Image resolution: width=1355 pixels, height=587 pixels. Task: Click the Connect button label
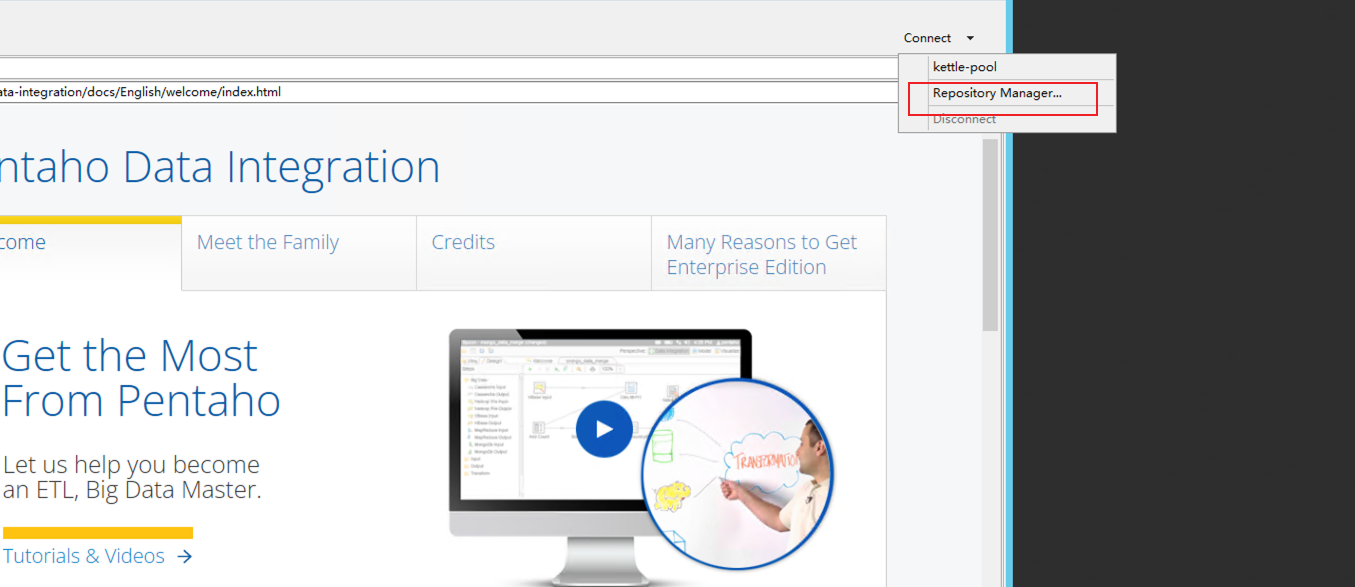pos(927,38)
